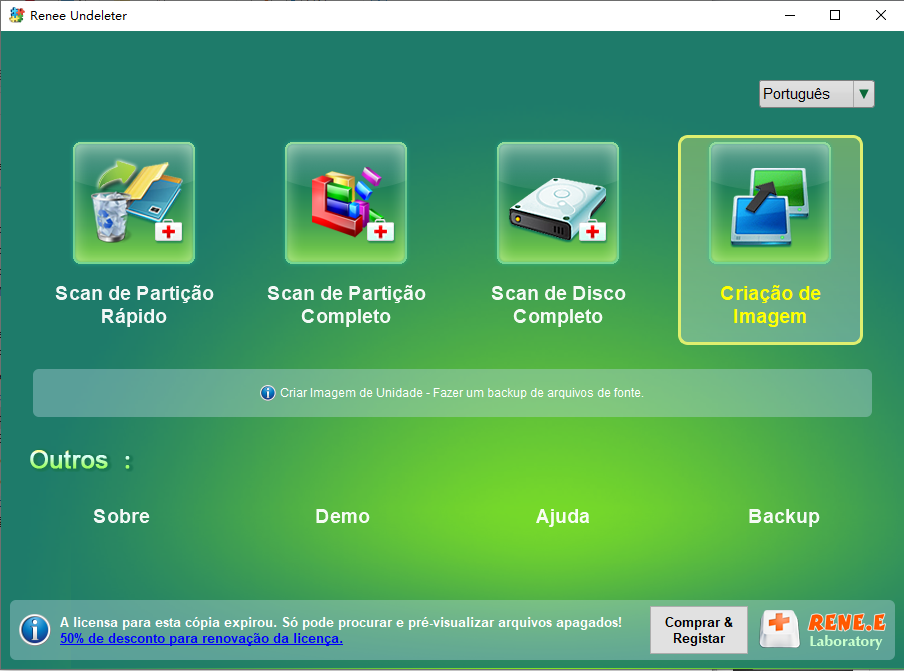Click the Comprar & Registar button
Image resolution: width=904 pixels, height=671 pixels.
click(699, 630)
